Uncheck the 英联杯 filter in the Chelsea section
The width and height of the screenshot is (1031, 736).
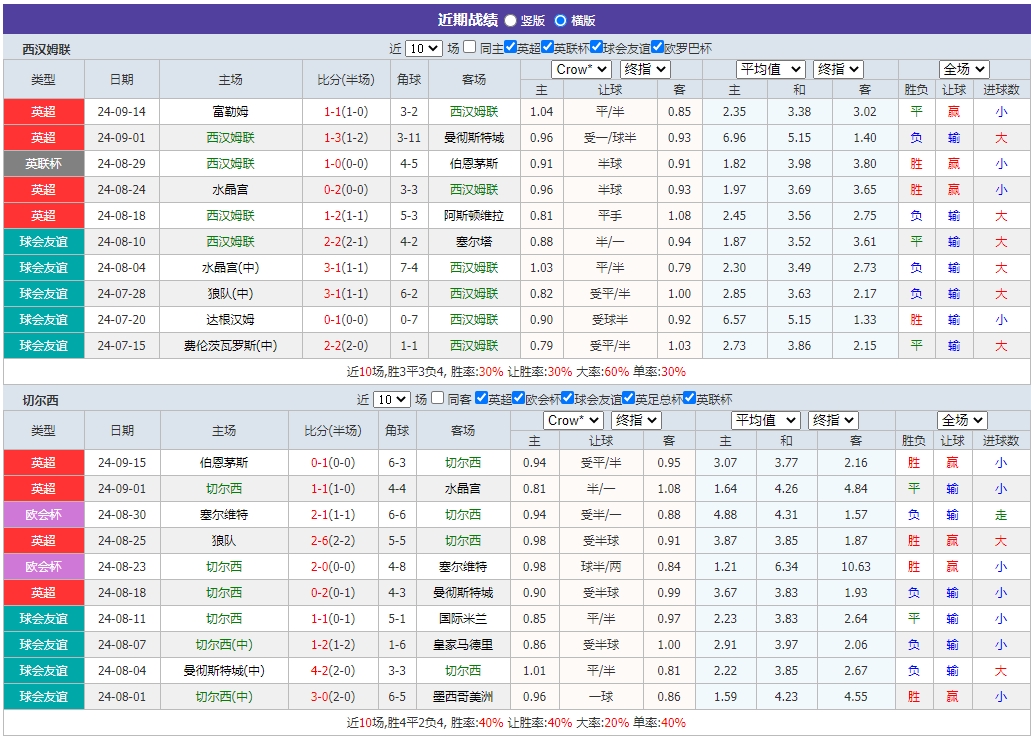[x=691, y=397]
